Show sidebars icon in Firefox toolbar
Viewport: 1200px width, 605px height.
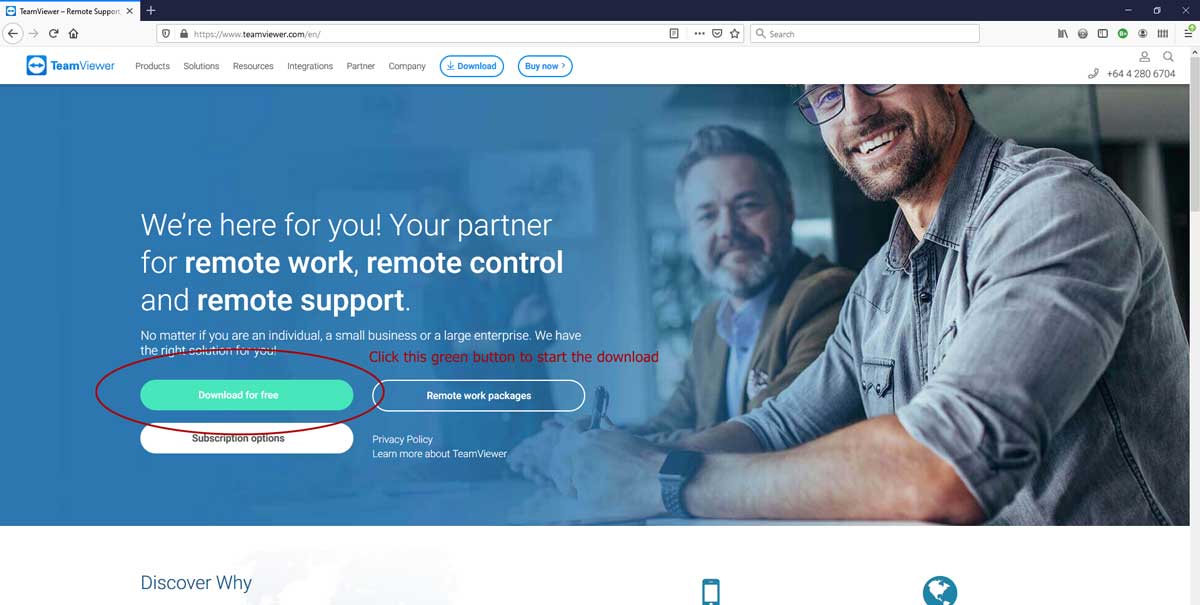[1103, 33]
